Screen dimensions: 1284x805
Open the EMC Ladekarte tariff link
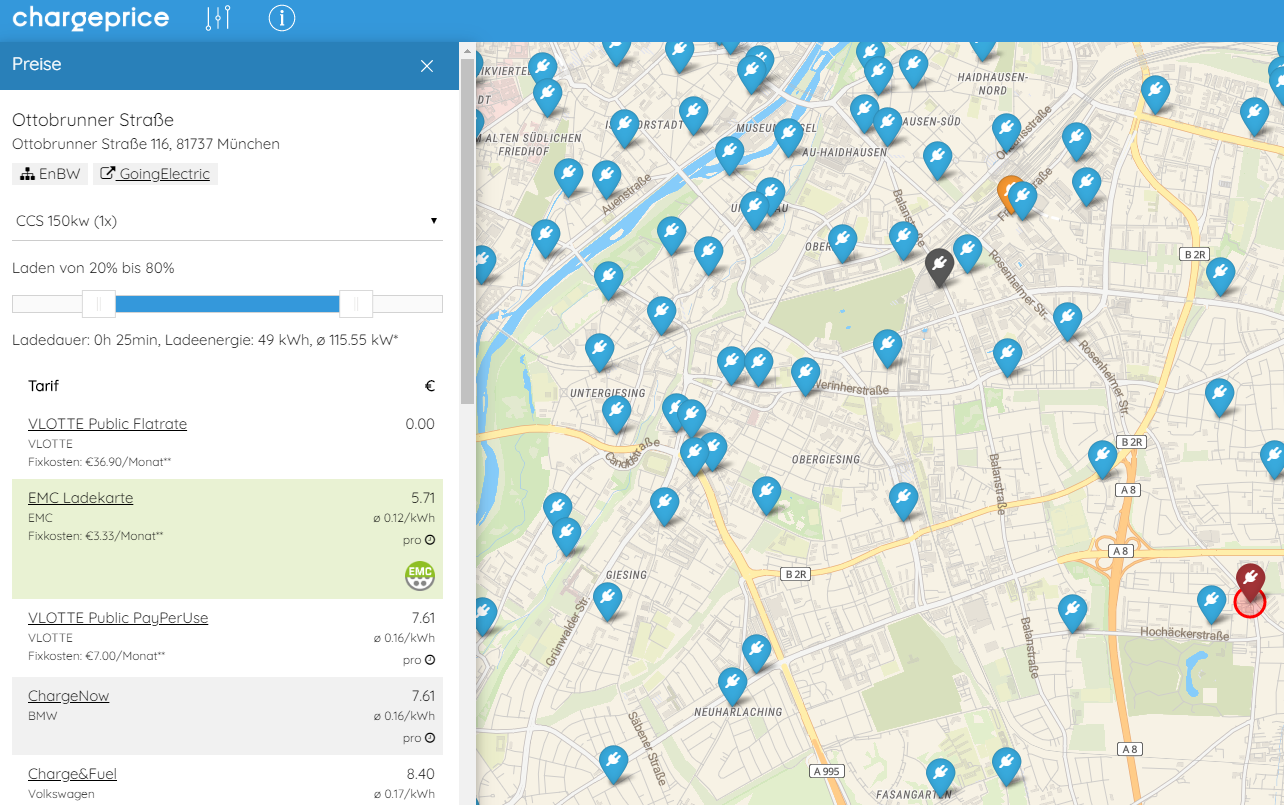81,498
